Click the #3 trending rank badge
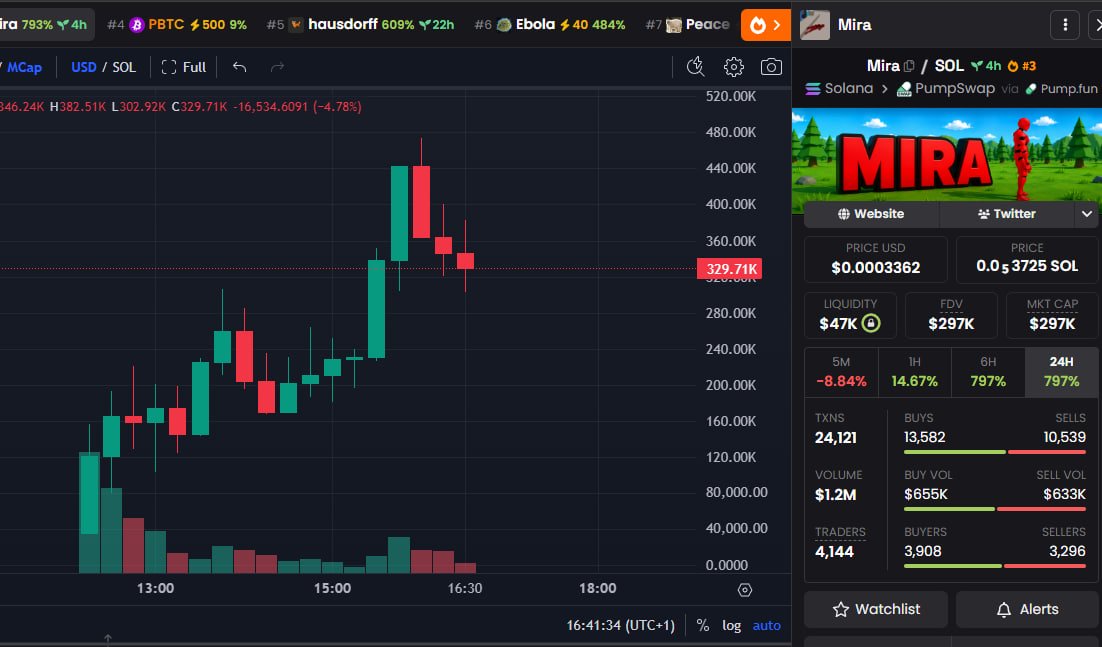This screenshot has height=647, width=1102. (x=1022, y=66)
